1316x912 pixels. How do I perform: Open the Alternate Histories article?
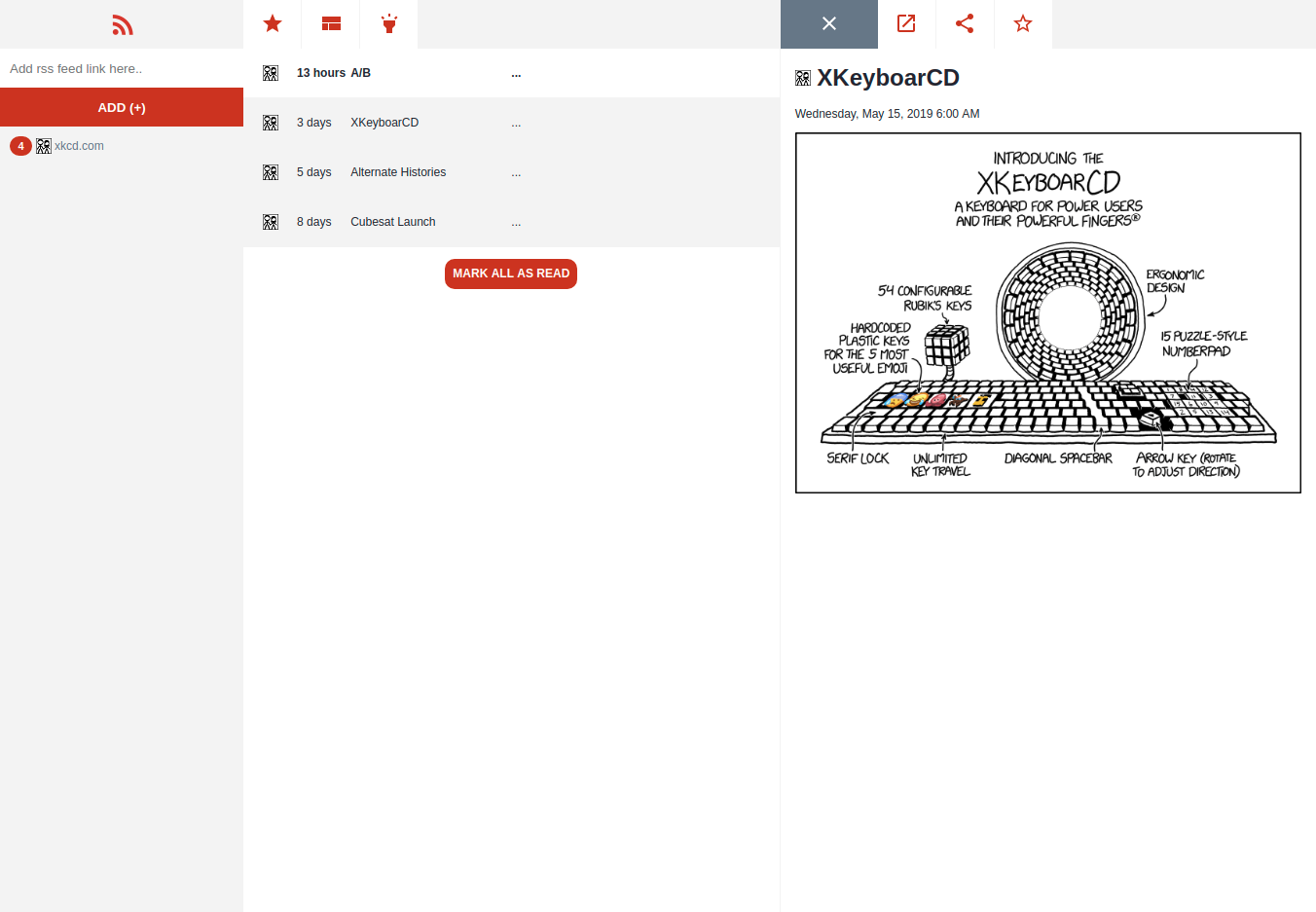point(511,172)
